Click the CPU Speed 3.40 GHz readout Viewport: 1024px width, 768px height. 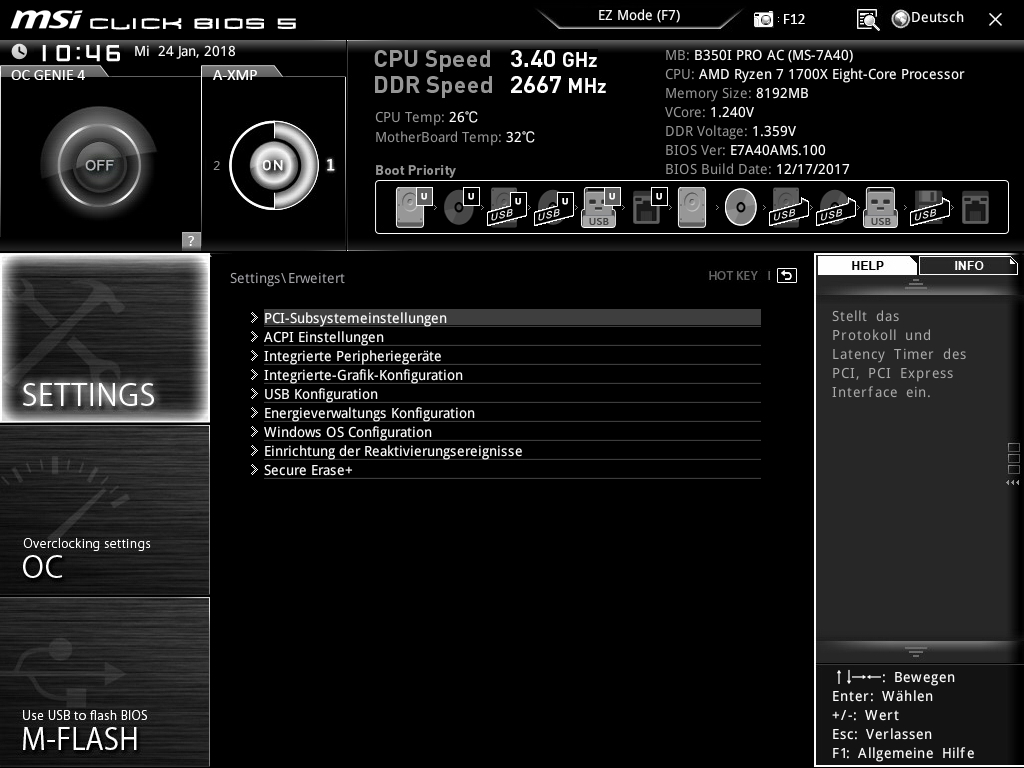pos(485,59)
